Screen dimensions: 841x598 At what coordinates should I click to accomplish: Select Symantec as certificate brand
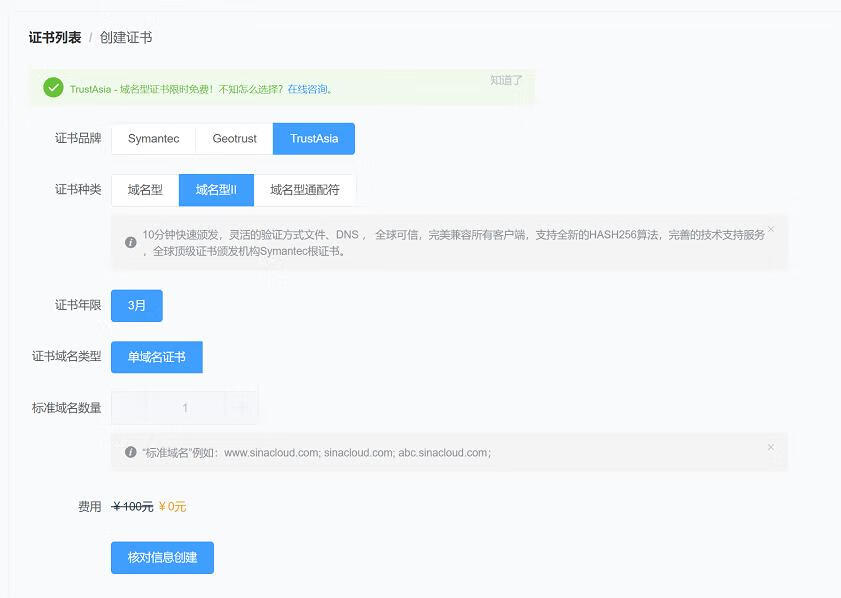point(153,139)
